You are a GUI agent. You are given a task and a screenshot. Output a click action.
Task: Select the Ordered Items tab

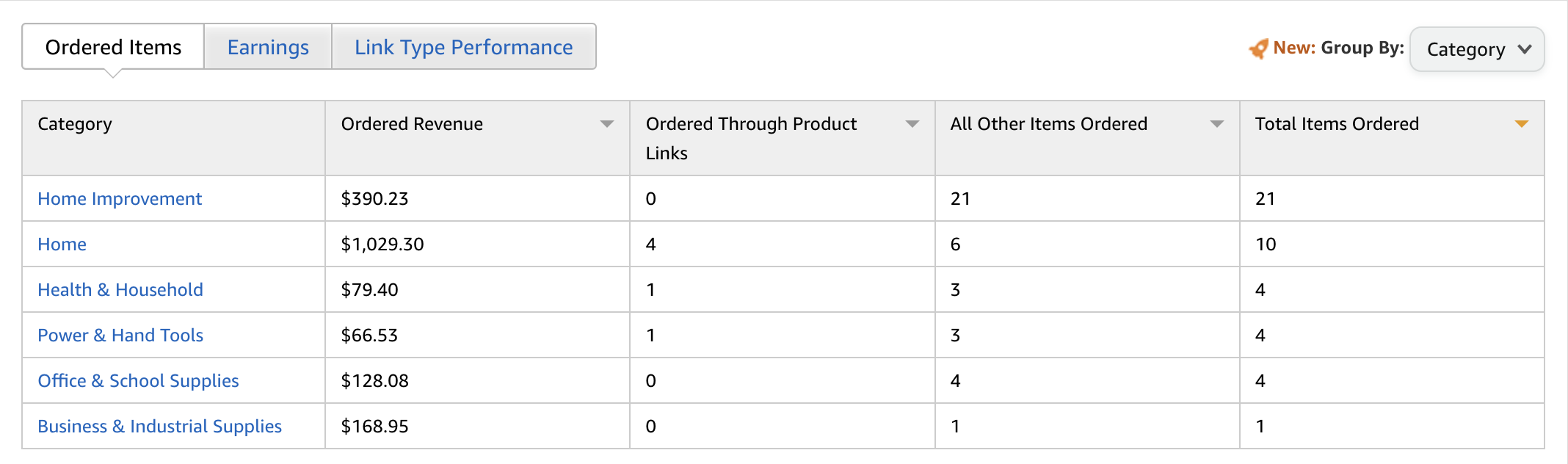(113, 47)
